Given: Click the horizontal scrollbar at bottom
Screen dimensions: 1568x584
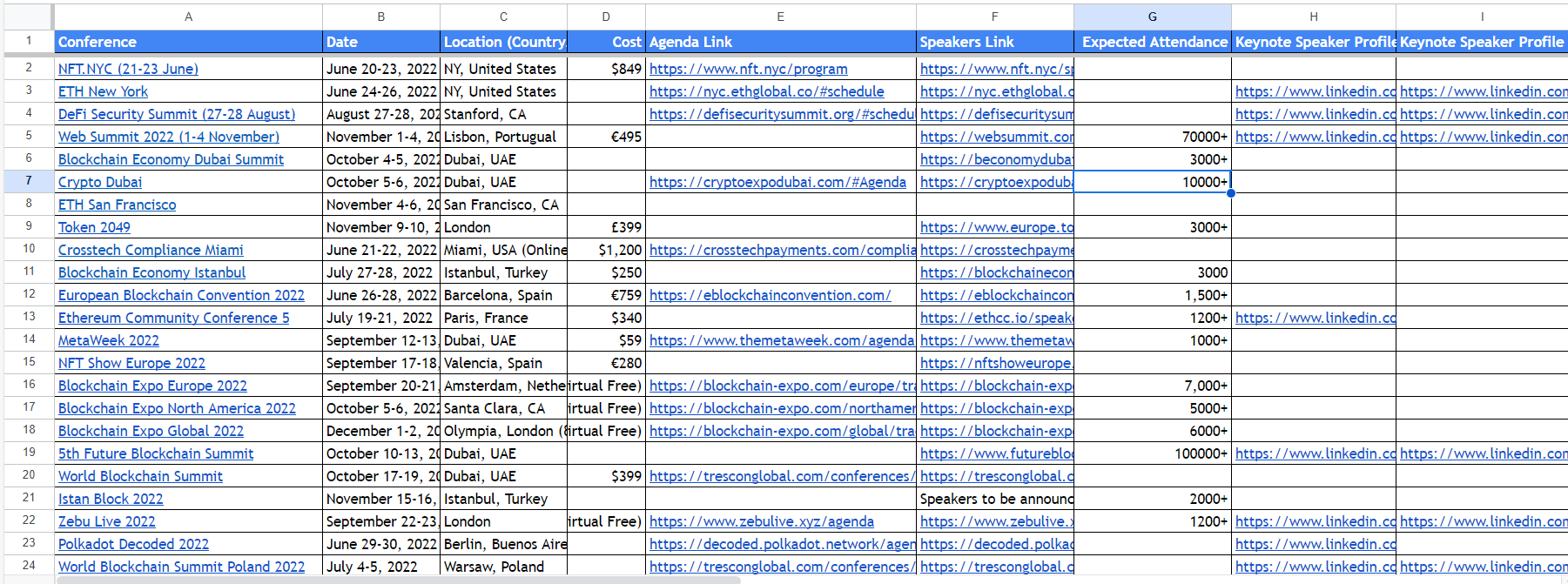Looking at the screenshot, I should pyautogui.click(x=399, y=580).
